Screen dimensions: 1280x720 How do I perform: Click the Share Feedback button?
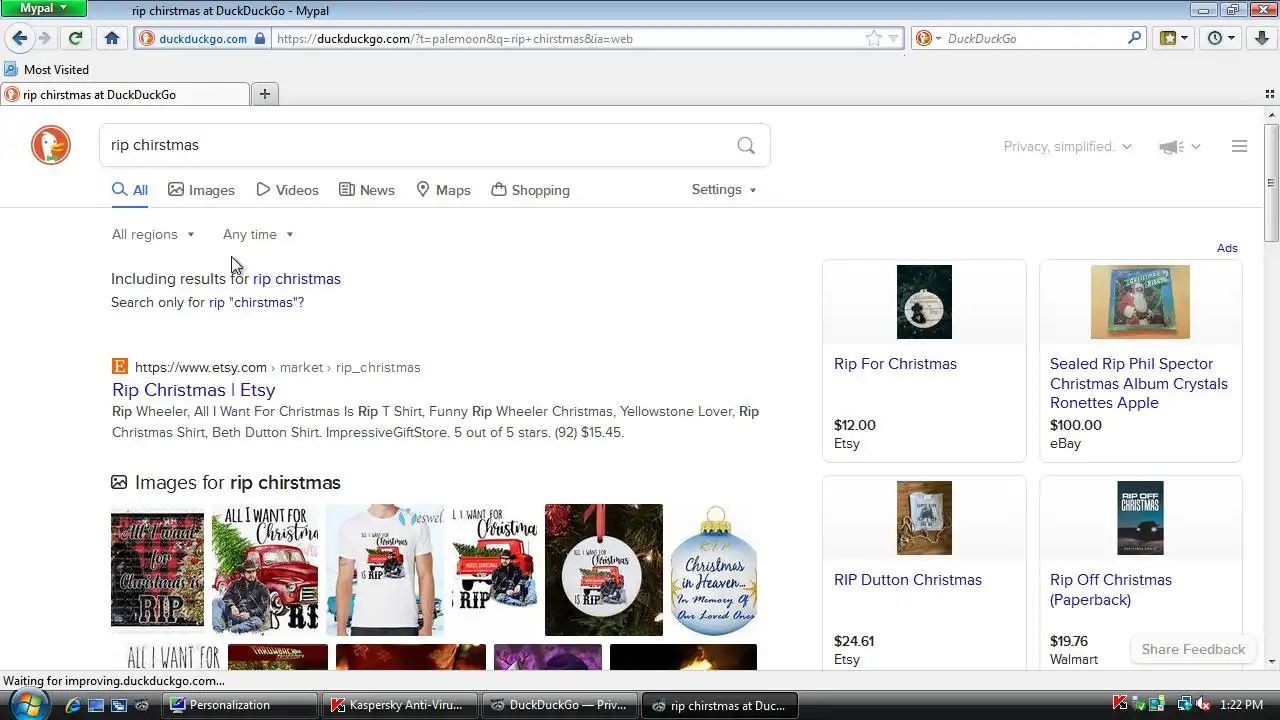1193,649
